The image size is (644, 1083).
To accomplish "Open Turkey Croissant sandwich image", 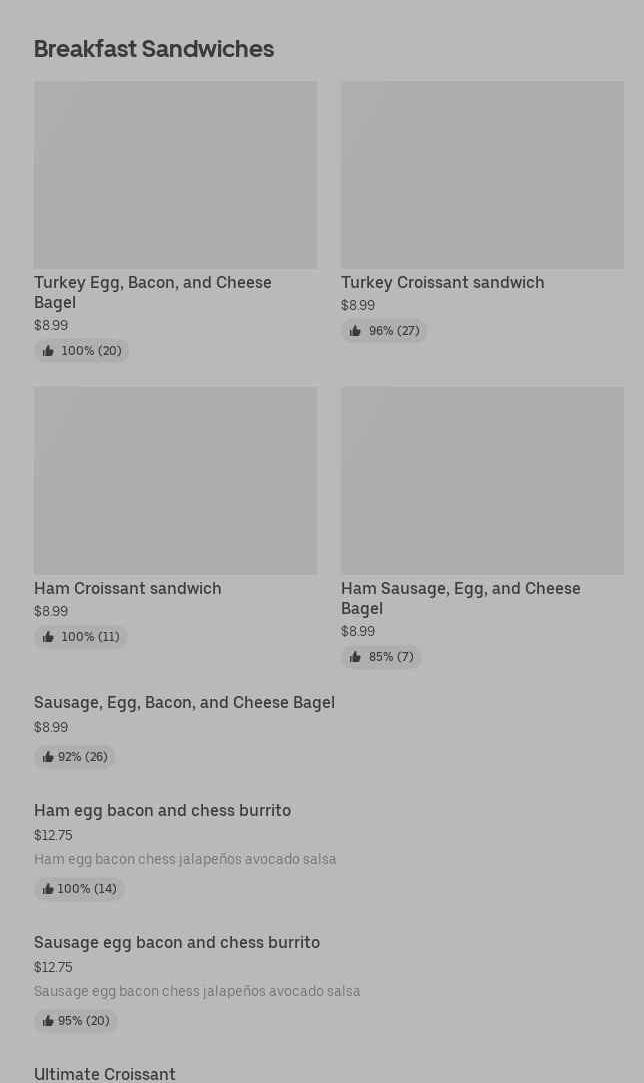I will tap(482, 175).
